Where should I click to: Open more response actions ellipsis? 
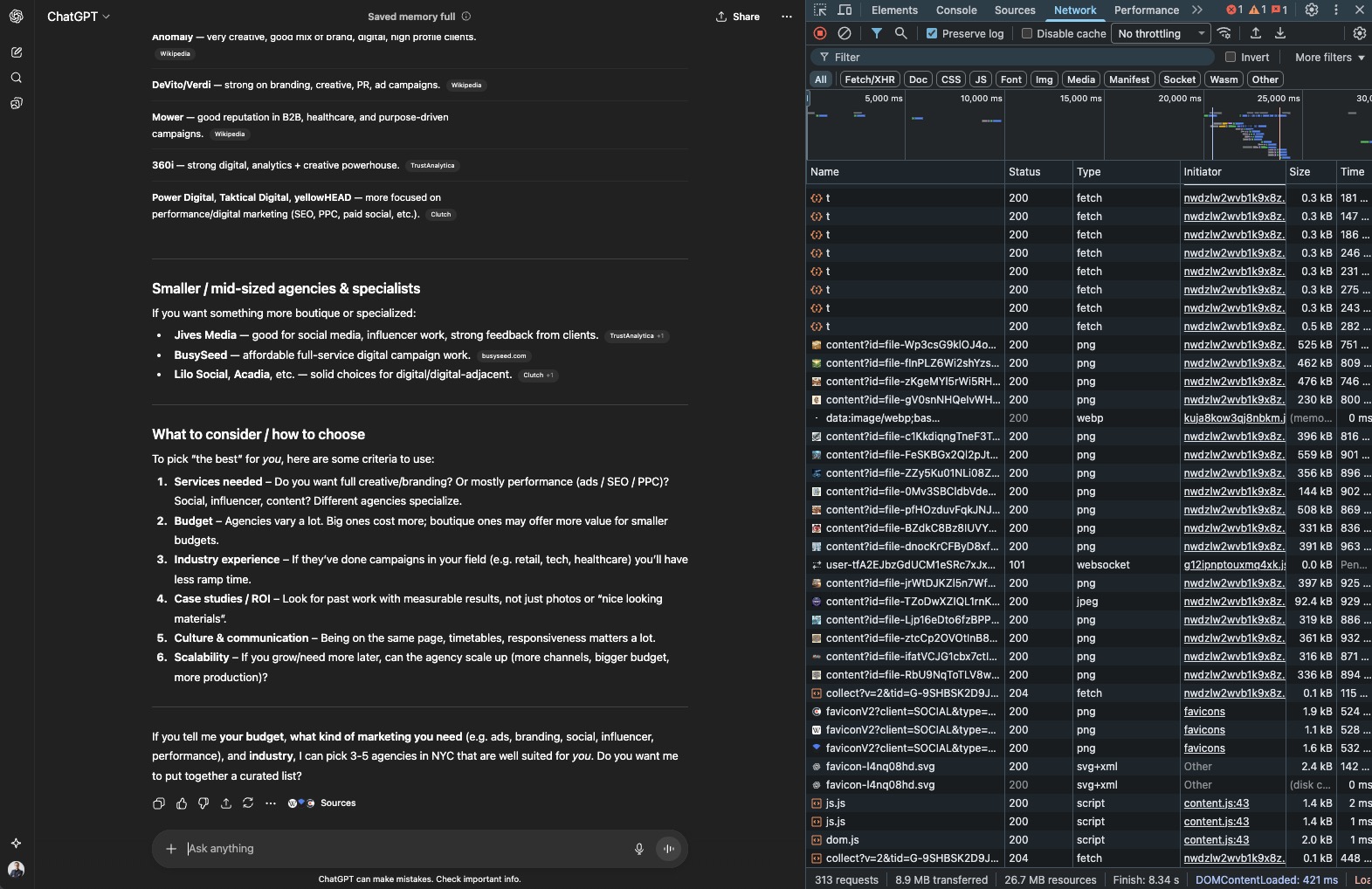point(271,803)
